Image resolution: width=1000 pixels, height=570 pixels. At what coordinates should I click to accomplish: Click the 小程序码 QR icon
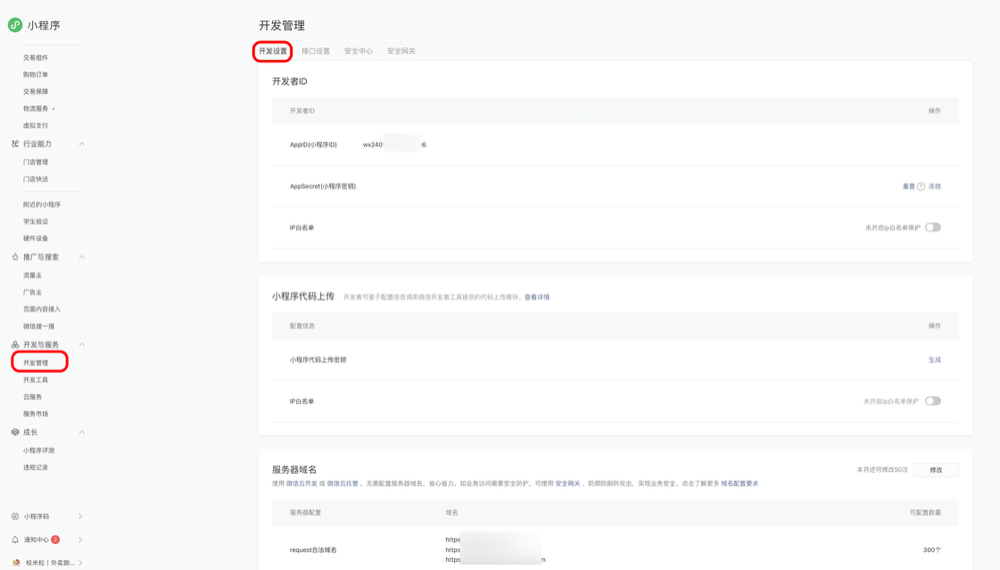click(14, 516)
